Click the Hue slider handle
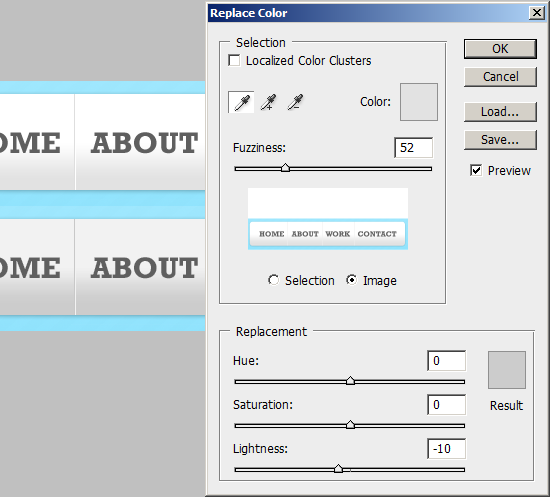Viewport: 550px width, 497px height. (x=350, y=381)
